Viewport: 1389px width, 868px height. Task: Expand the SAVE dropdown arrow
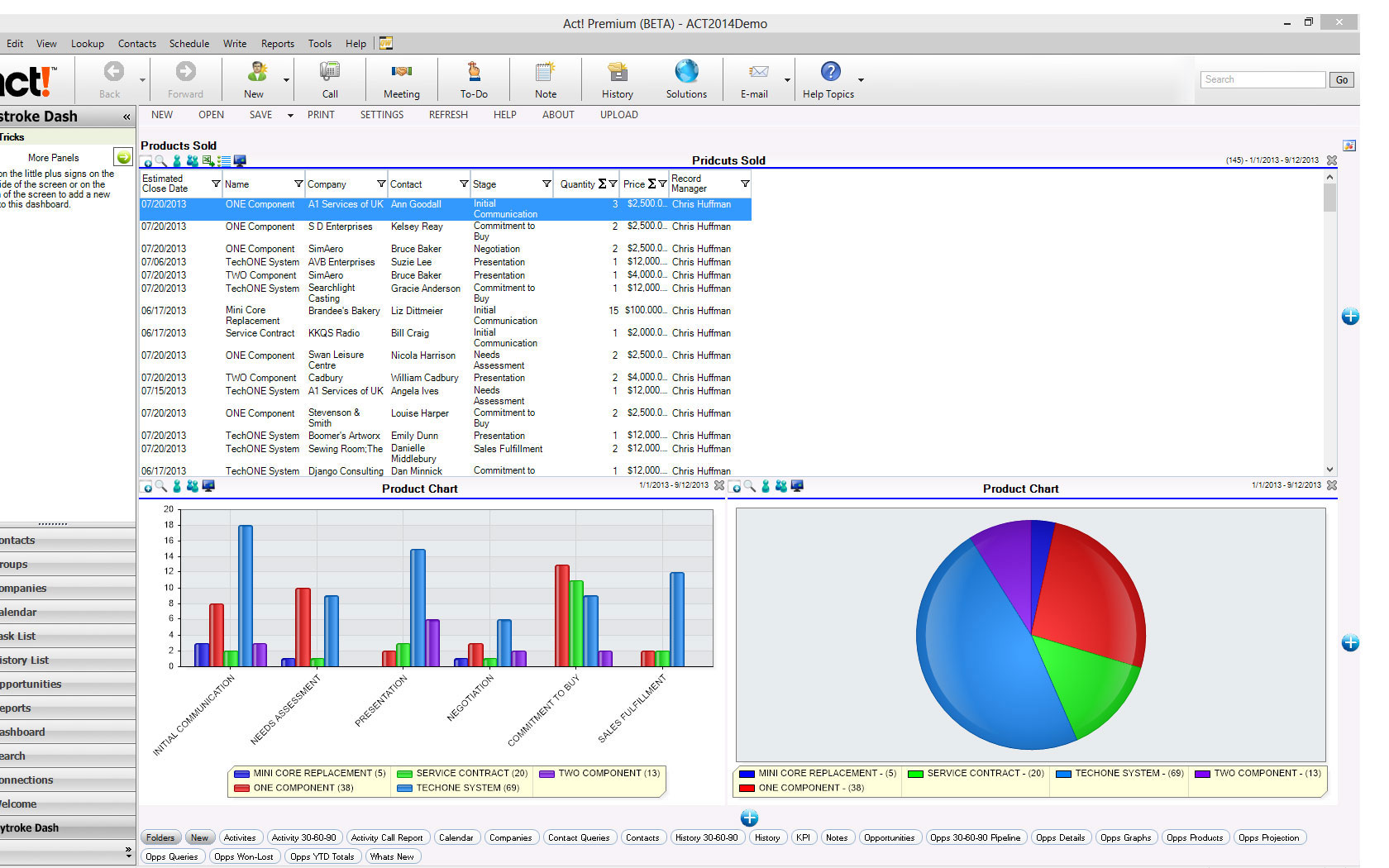tap(290, 116)
